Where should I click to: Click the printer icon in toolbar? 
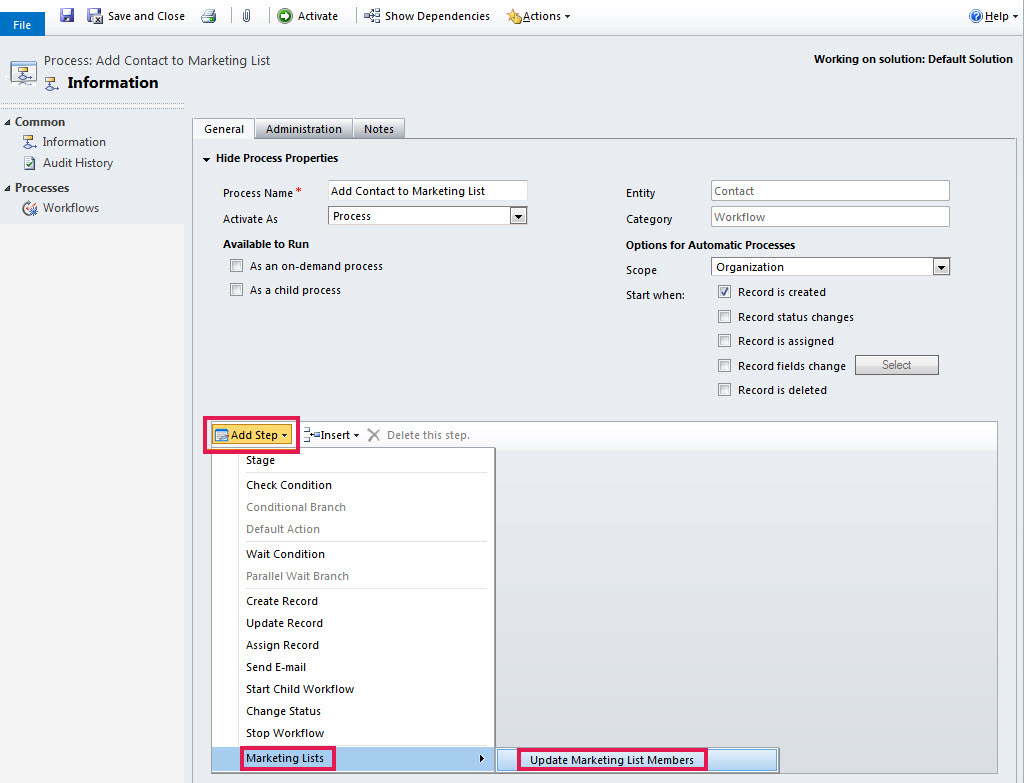point(209,16)
